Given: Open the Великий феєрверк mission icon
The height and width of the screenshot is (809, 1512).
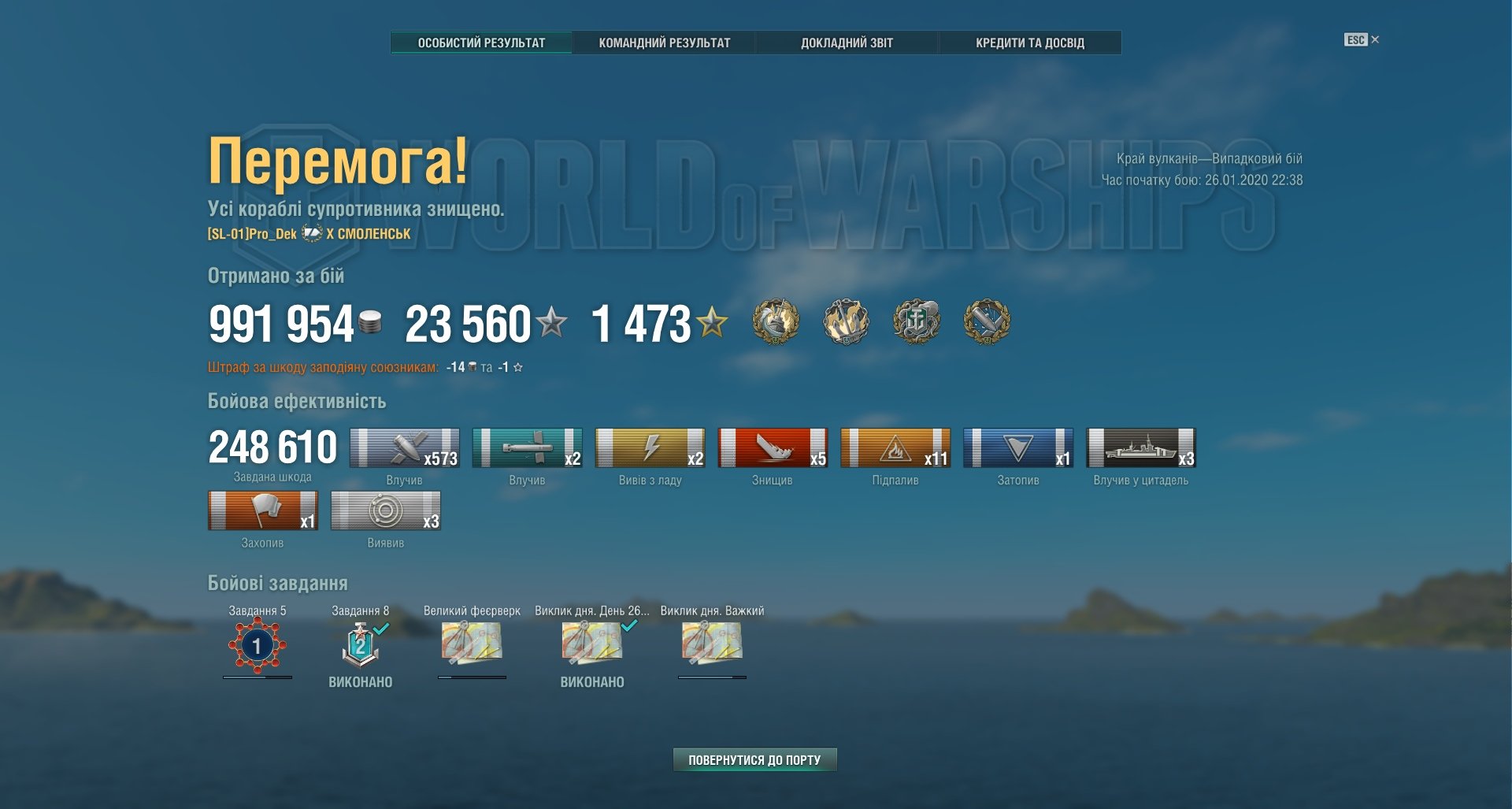Looking at the screenshot, I should tap(472, 642).
